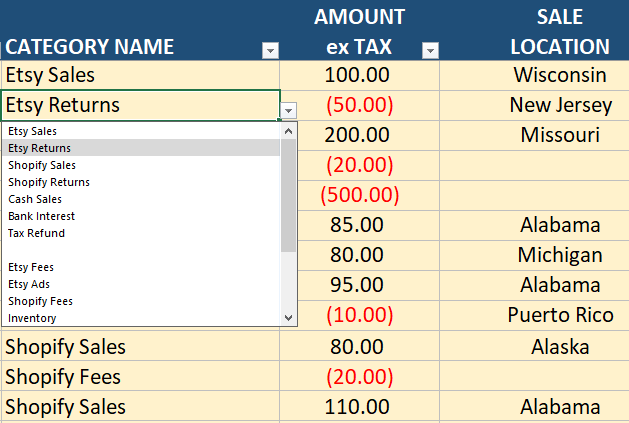Pick Shopify Fees from the dropdown list
This screenshot has width=629, height=423.
click(141, 301)
